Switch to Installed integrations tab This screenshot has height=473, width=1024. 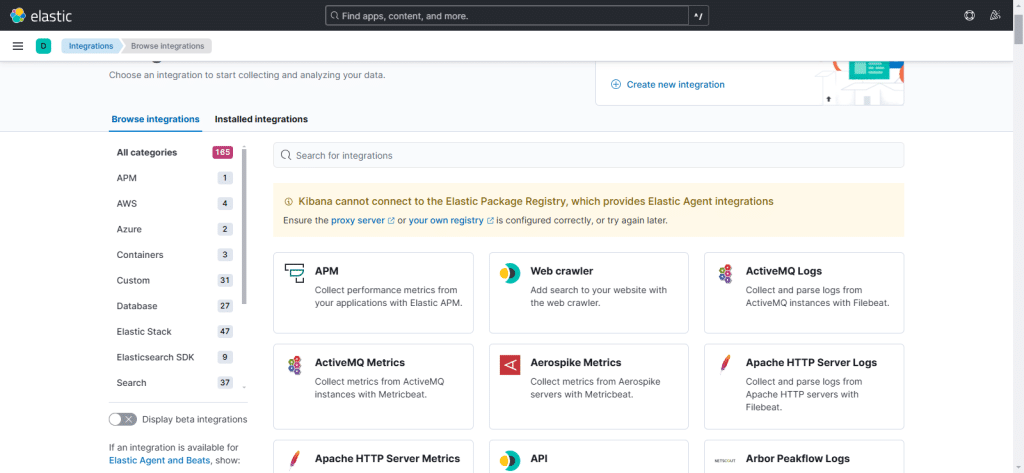[261, 119]
